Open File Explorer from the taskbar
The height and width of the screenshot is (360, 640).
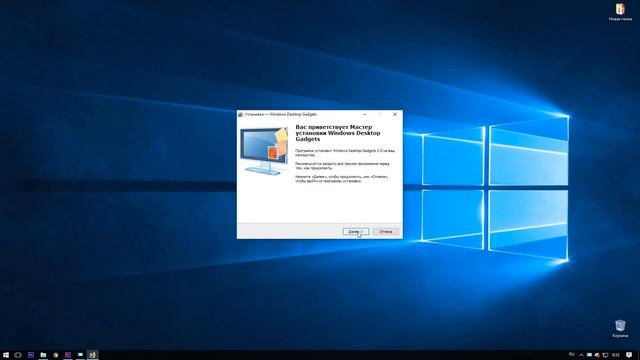[x=43, y=355]
